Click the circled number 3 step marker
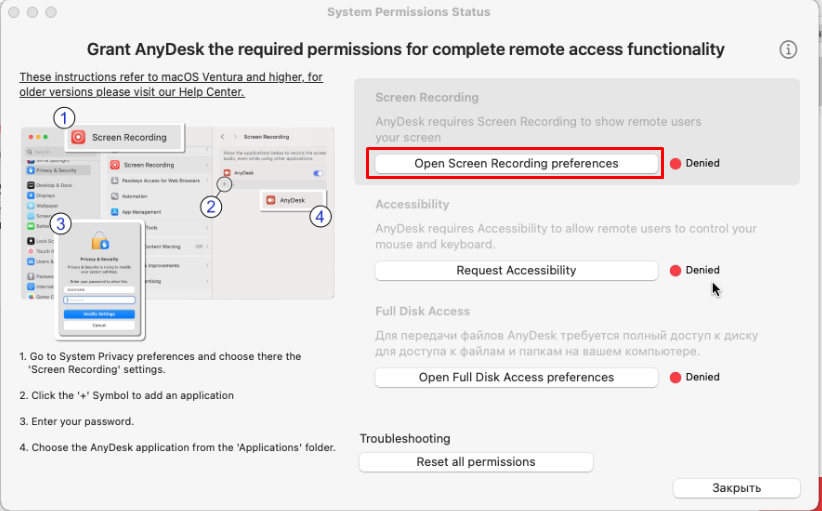This screenshot has height=511, width=822. coord(62,224)
